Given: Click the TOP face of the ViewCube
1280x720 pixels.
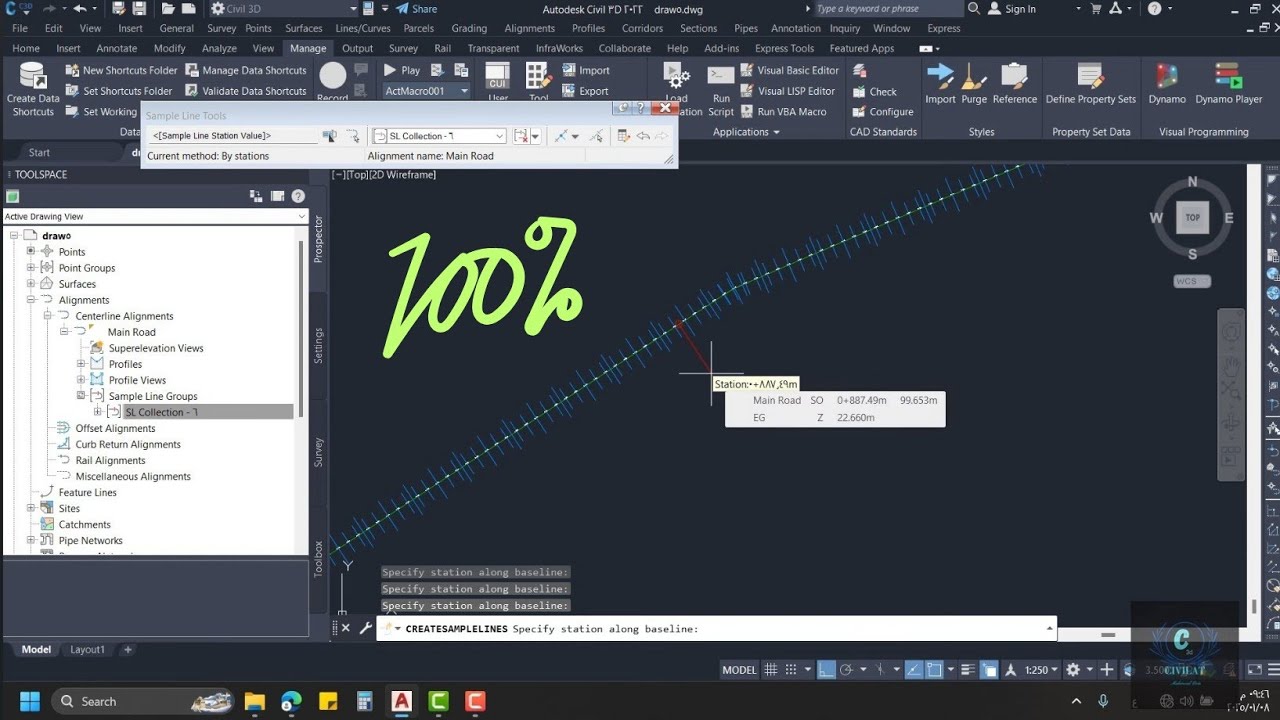Looking at the screenshot, I should click(1192, 217).
